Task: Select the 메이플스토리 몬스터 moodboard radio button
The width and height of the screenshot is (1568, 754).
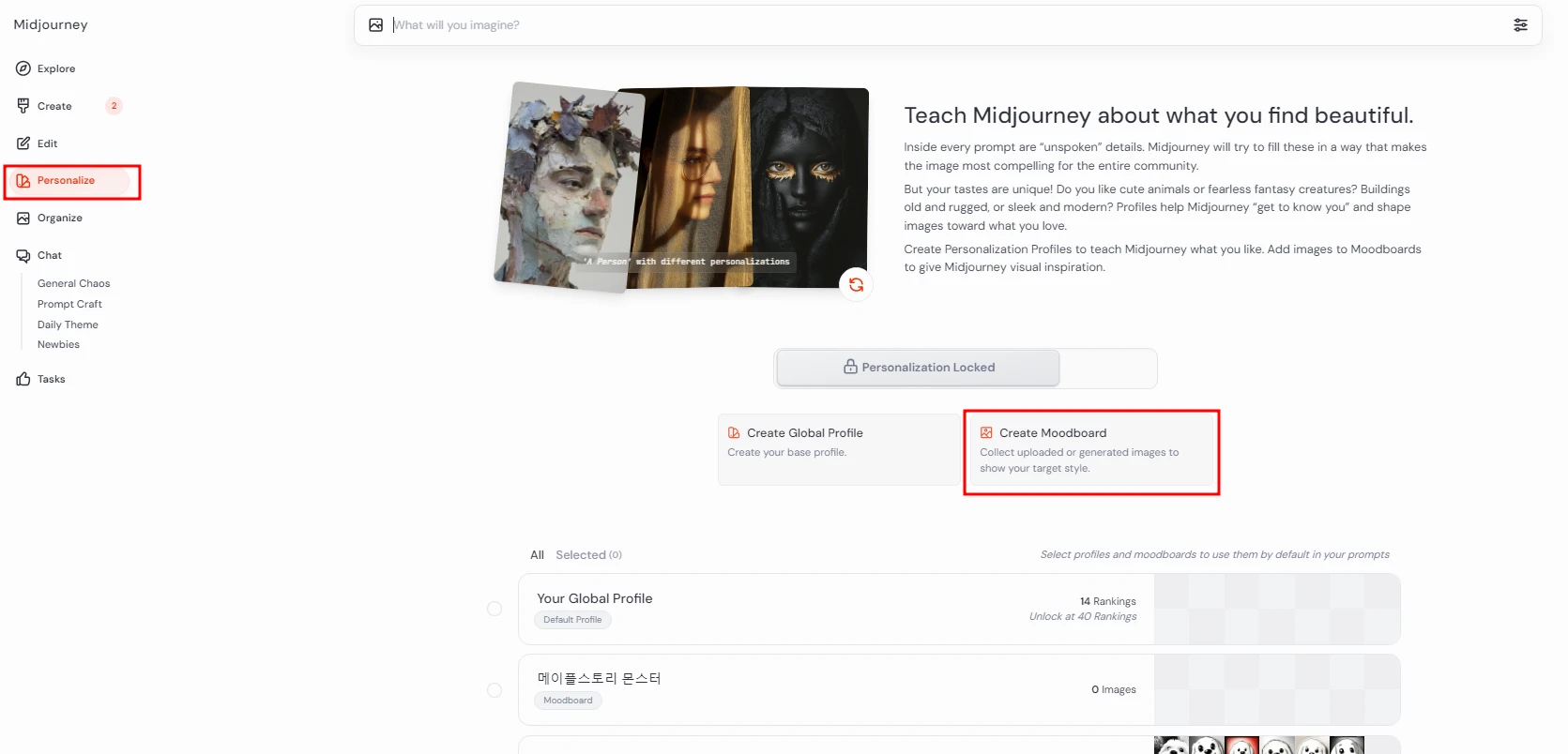Action: (495, 690)
